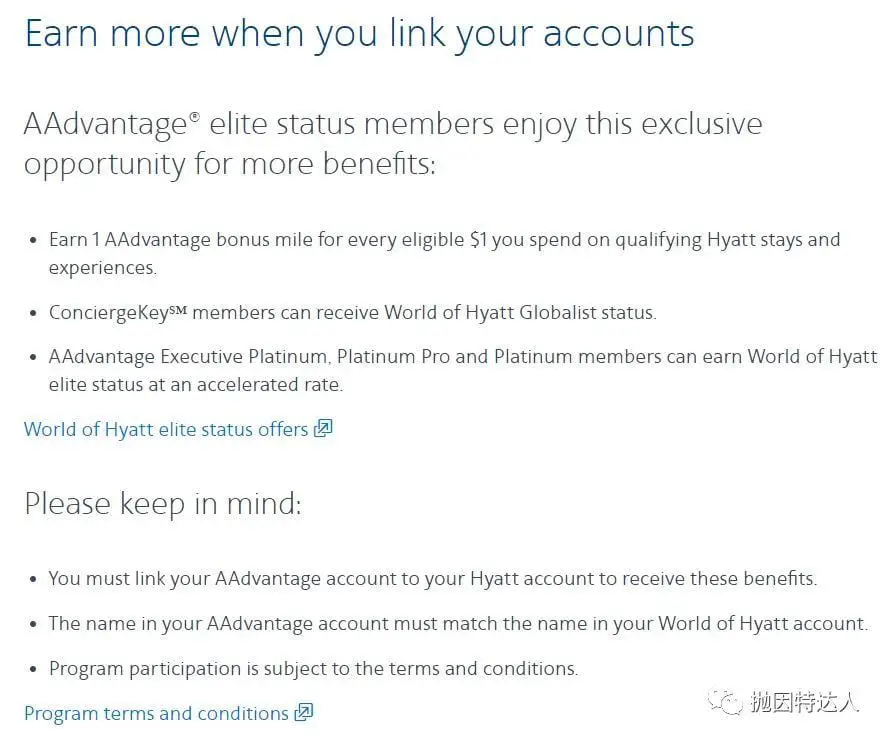Select the Program participation is subject to terms line
This screenshot has height=741, width=888.
[x=313, y=669]
